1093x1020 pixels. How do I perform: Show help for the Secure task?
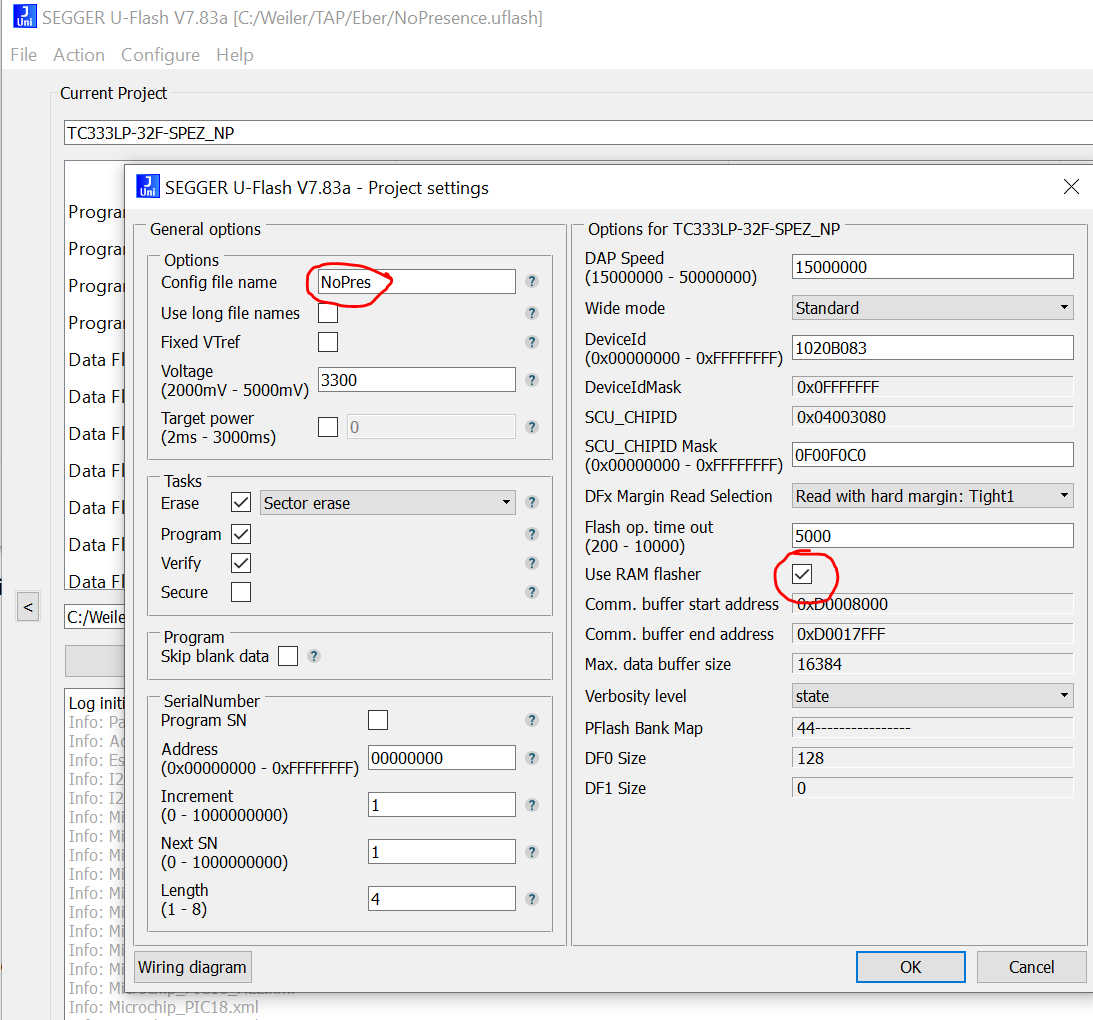(x=532, y=592)
